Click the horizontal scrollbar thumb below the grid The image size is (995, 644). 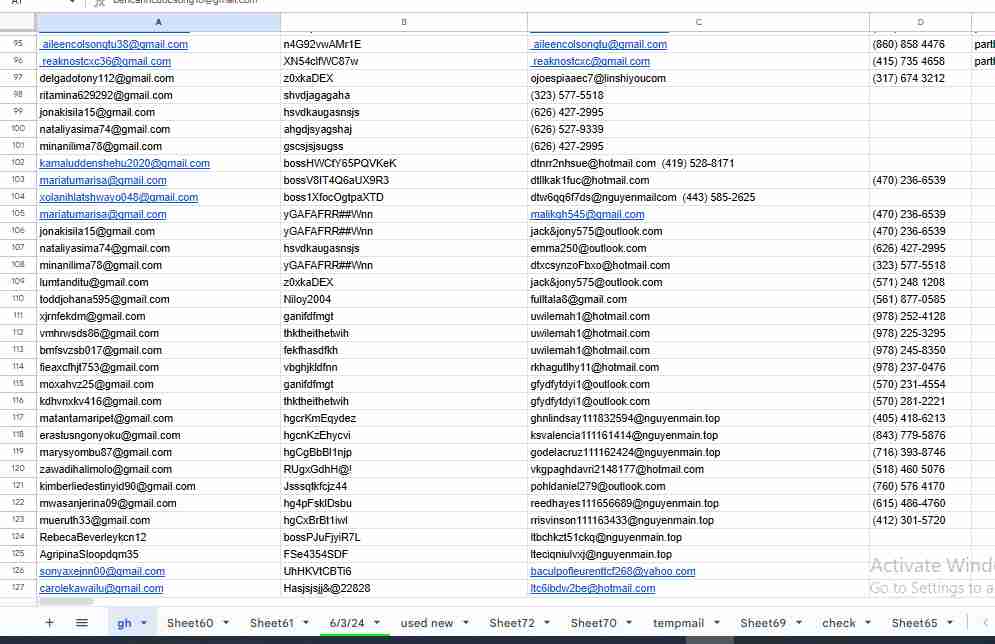coord(66,601)
